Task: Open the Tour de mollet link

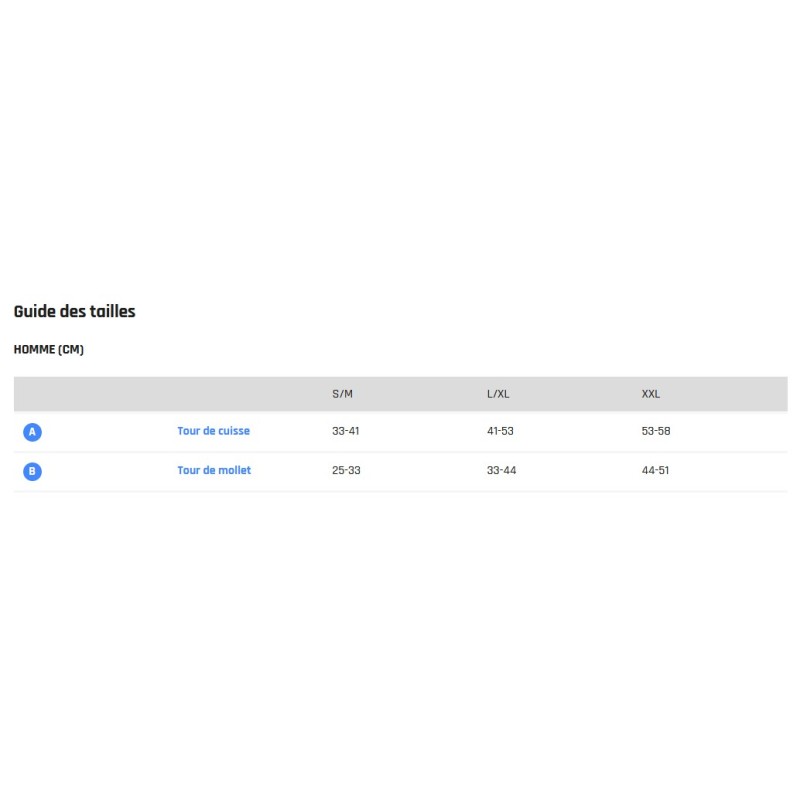Action: (x=214, y=470)
